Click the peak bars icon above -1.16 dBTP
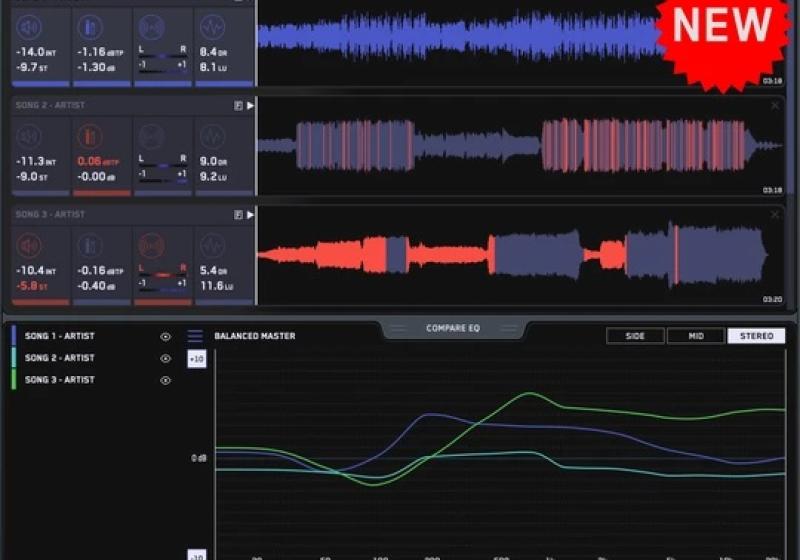The image size is (800, 560). coord(90,27)
